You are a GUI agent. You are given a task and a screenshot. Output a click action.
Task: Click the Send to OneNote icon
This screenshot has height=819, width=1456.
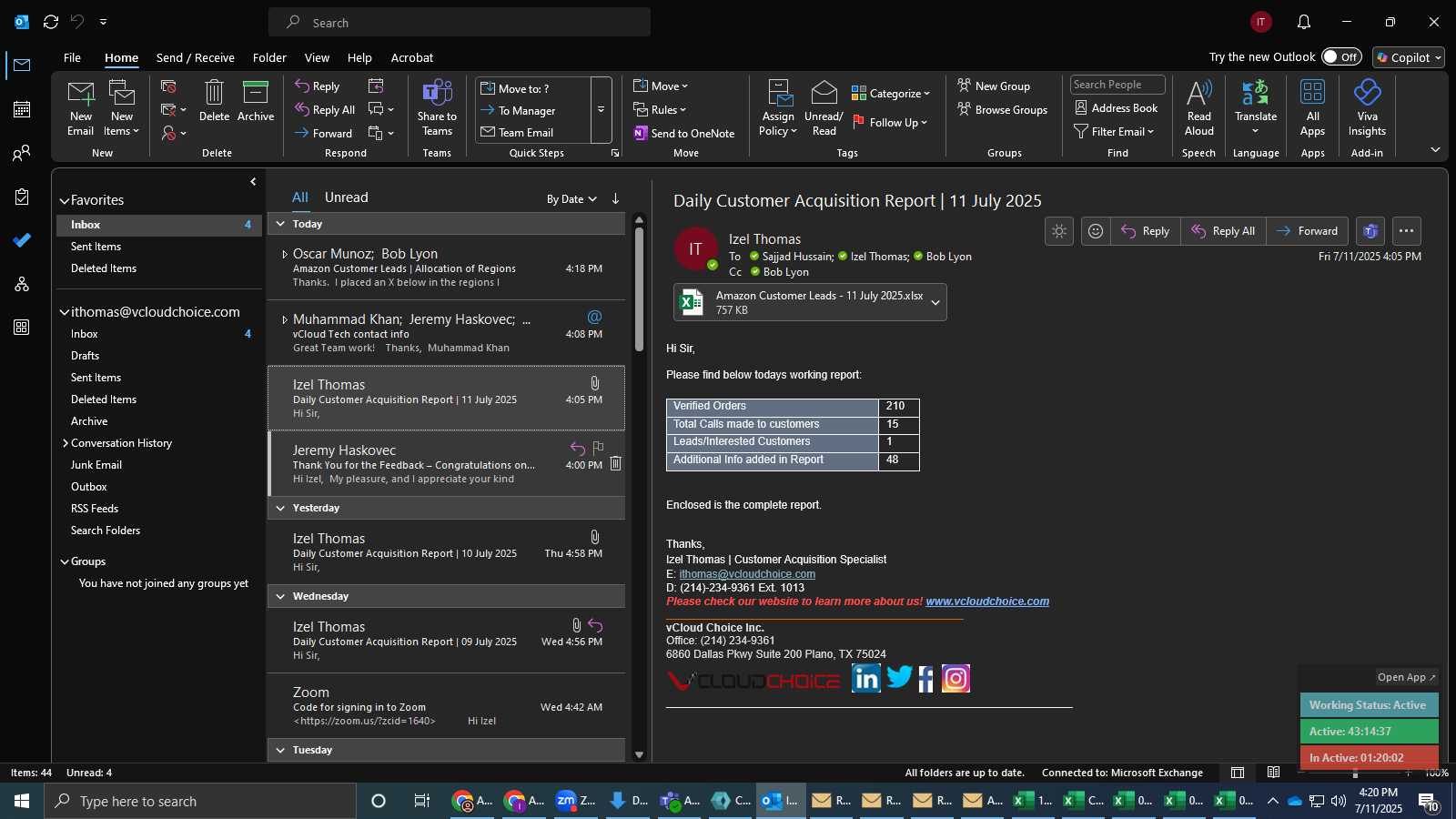pos(684,133)
